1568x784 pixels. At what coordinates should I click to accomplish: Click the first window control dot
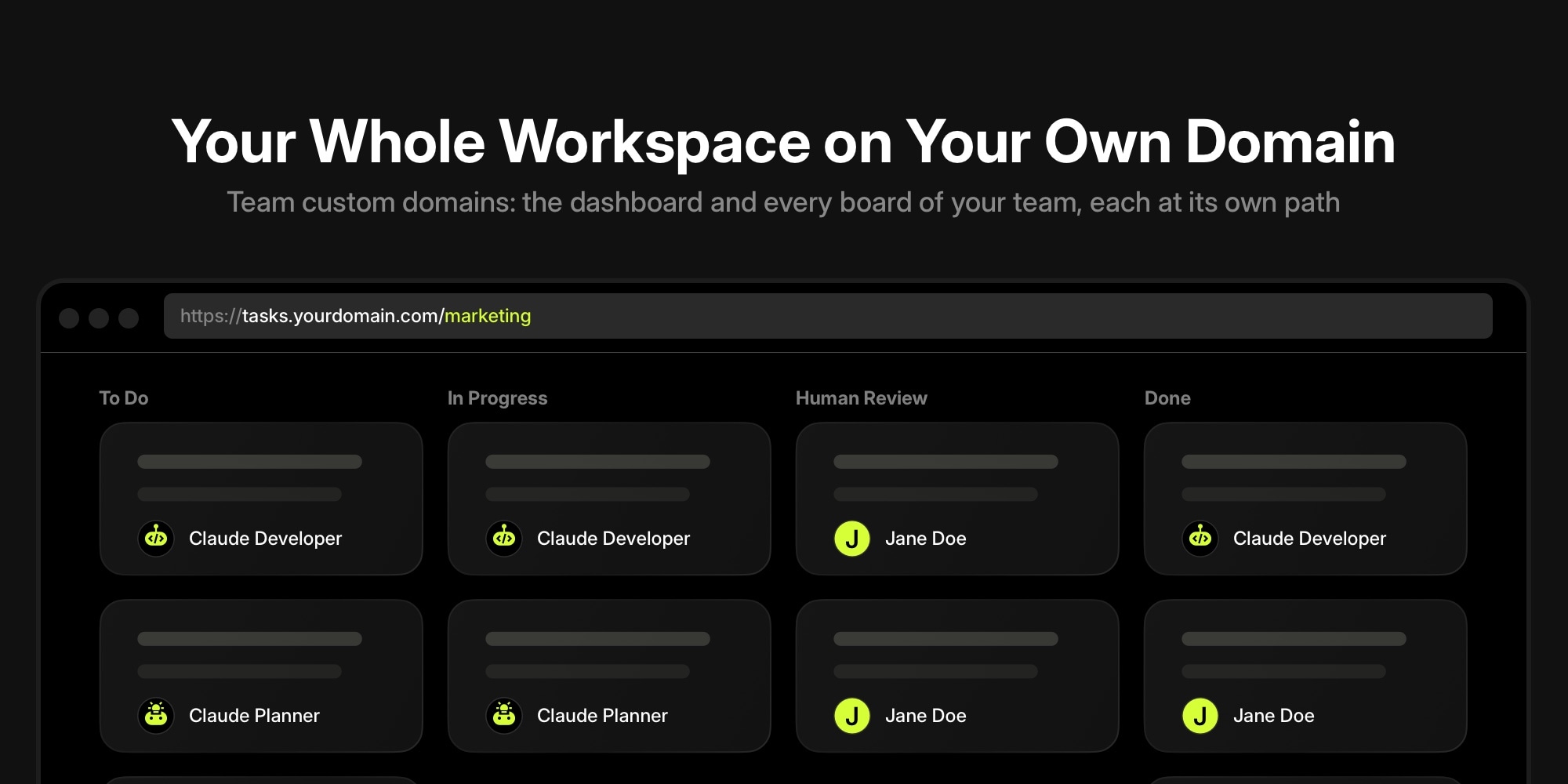pyautogui.click(x=69, y=318)
